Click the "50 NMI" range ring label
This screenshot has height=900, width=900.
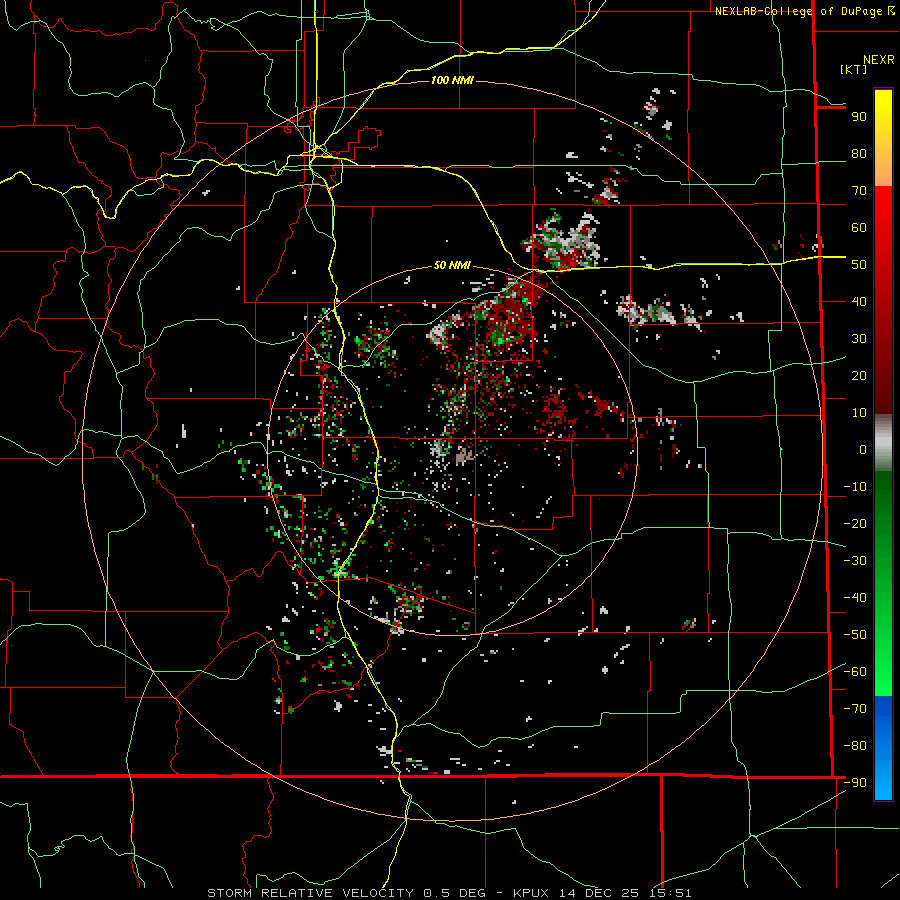pos(452,265)
